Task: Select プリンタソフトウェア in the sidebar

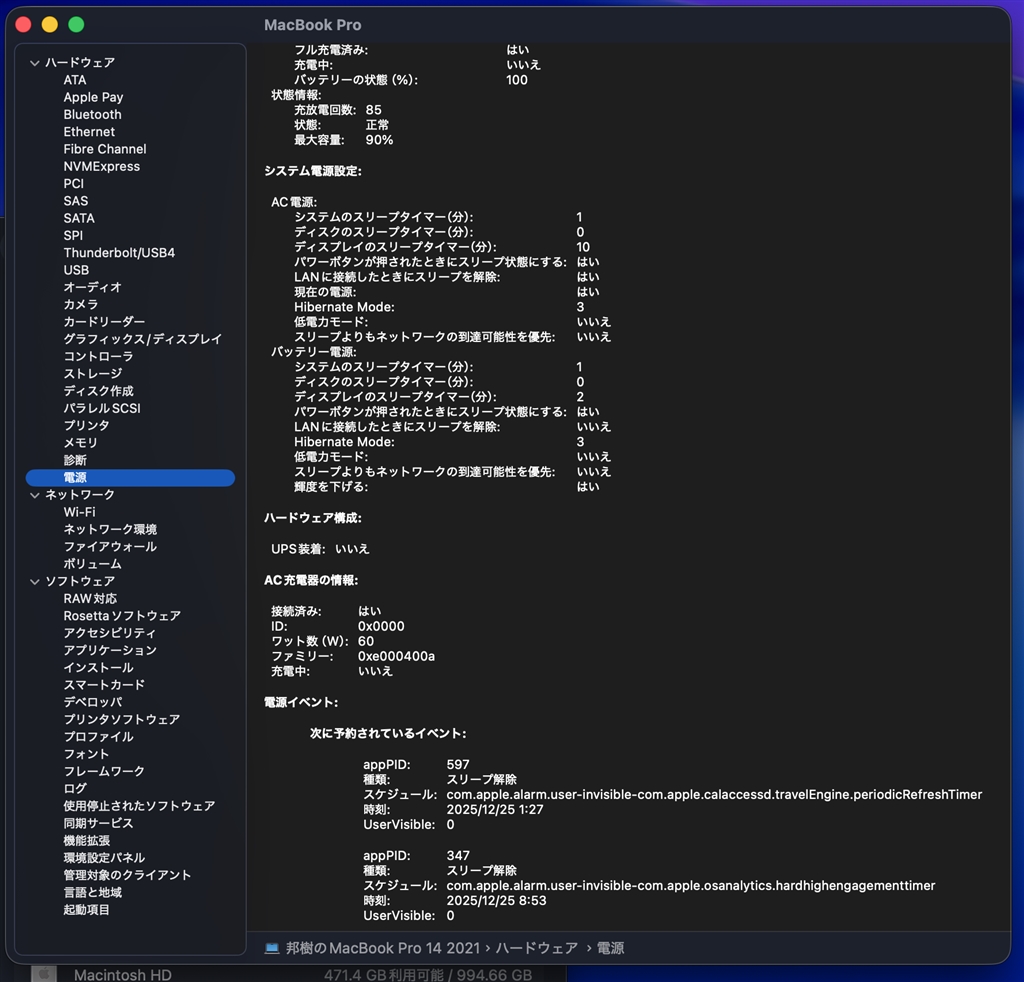Action: pos(122,720)
